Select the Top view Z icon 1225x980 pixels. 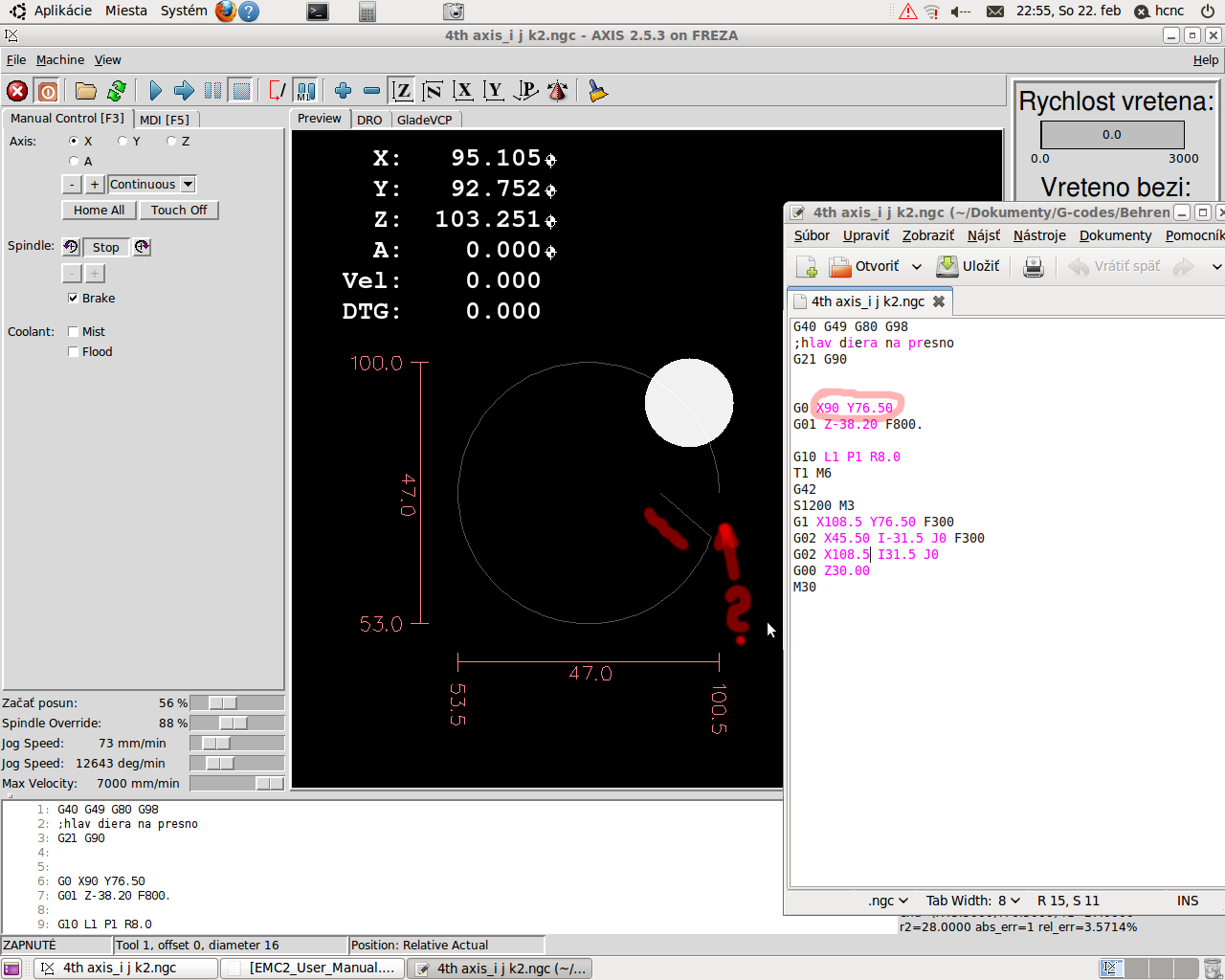tap(403, 91)
